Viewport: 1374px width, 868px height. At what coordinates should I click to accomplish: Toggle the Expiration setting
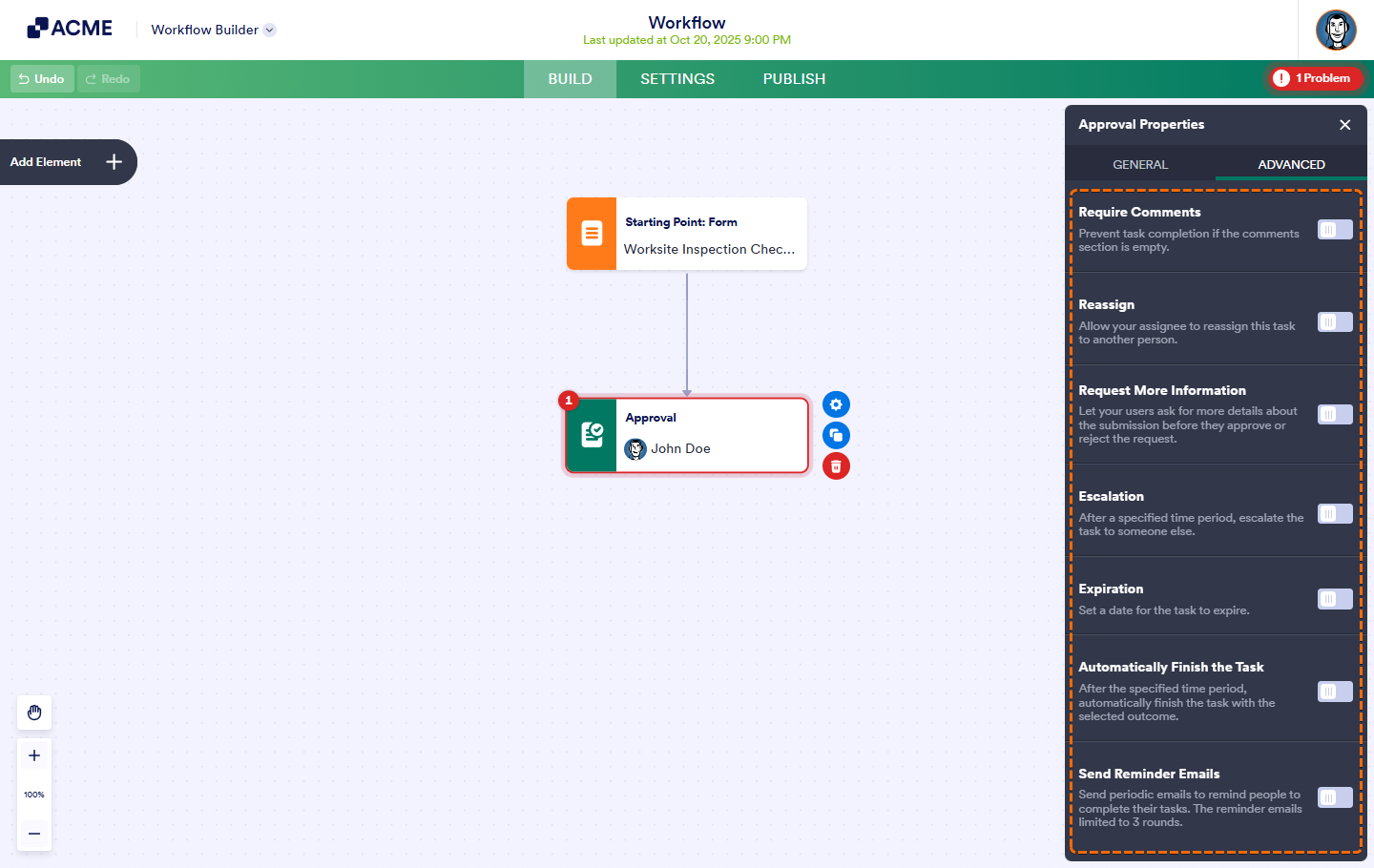point(1335,599)
